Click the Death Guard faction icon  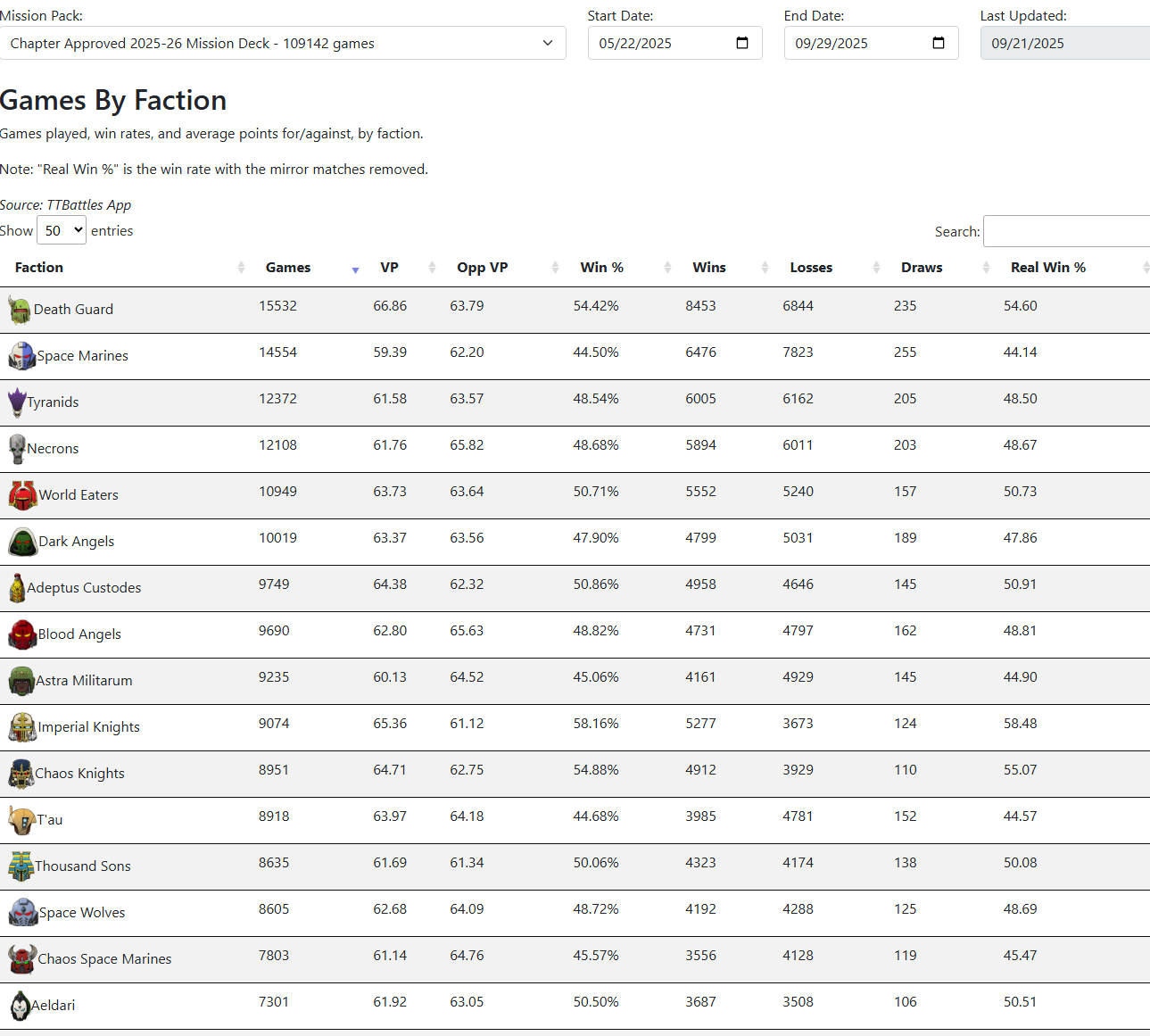20,310
